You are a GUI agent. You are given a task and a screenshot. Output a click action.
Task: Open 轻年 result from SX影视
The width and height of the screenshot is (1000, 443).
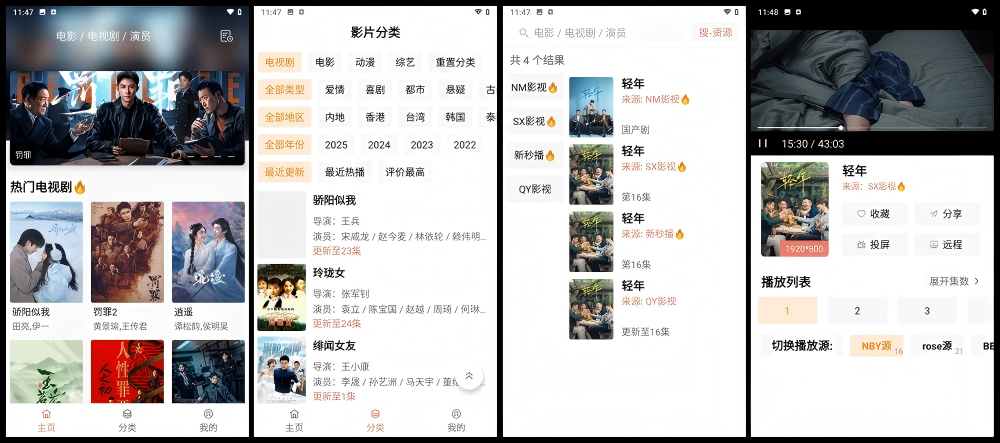point(654,175)
